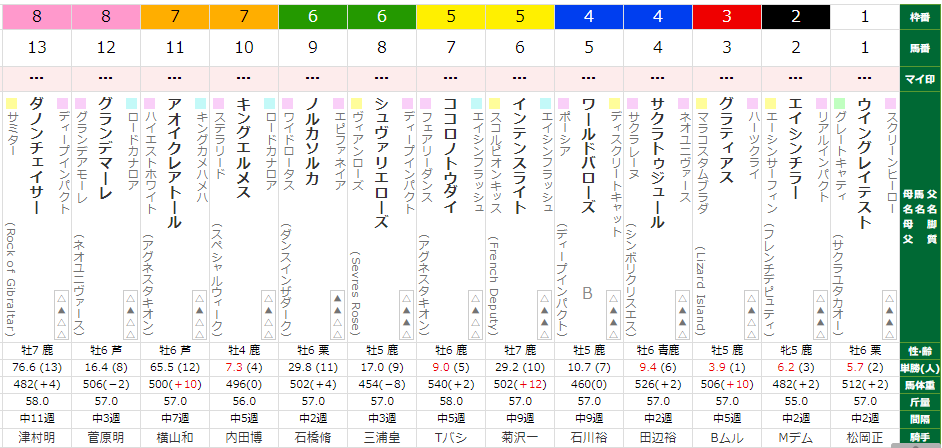
Task: Open the My印 selector for horse 5
Action: tap(589, 78)
